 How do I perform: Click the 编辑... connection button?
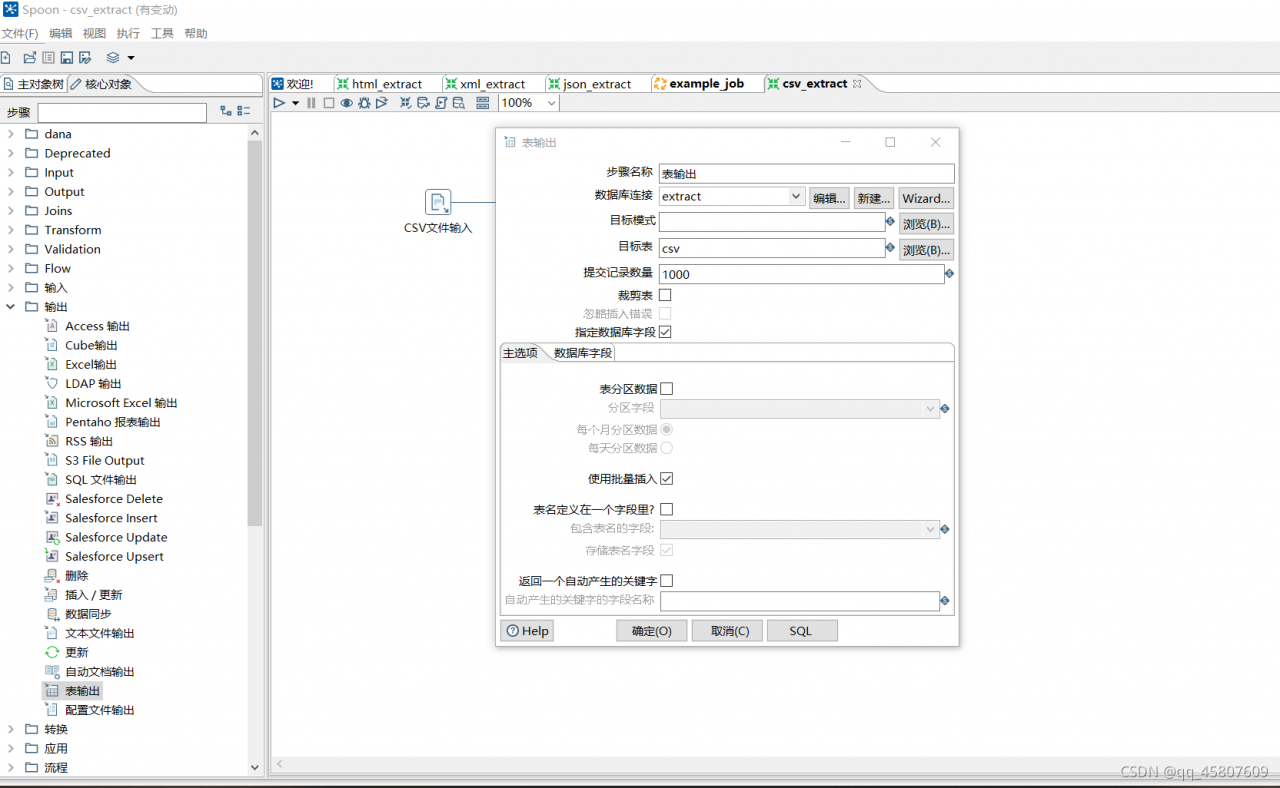coord(830,198)
